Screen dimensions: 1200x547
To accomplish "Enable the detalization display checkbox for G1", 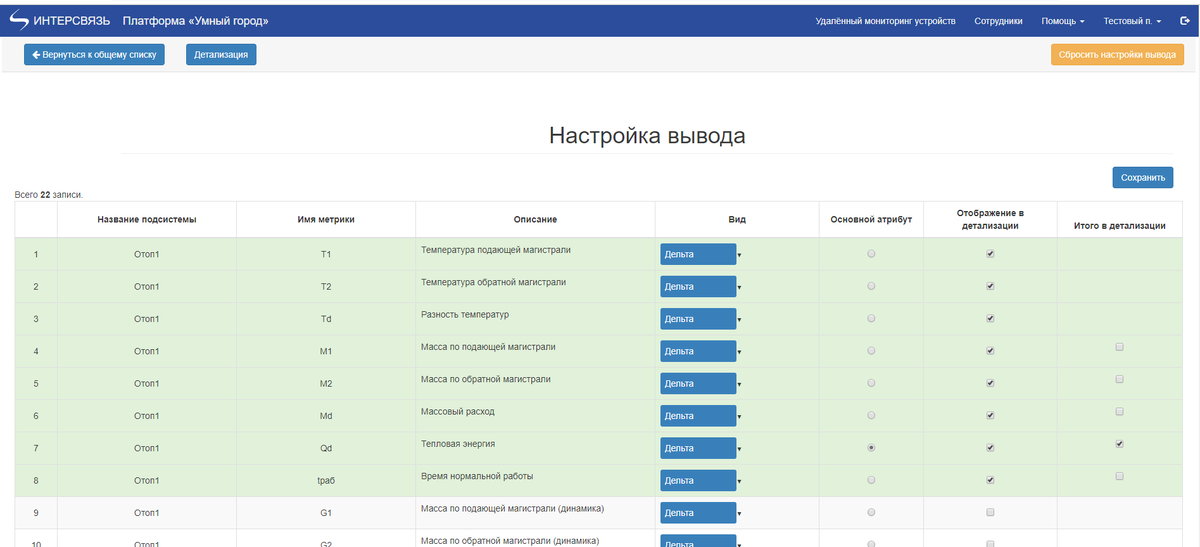I will (990, 512).
